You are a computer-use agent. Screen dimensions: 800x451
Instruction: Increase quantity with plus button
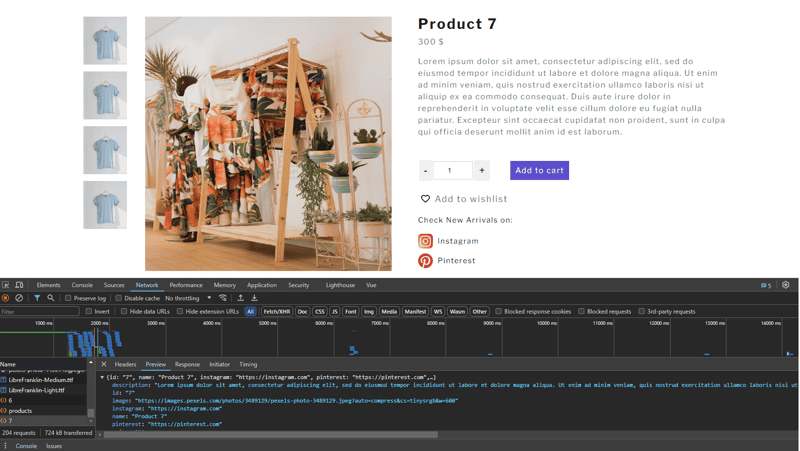[482, 170]
